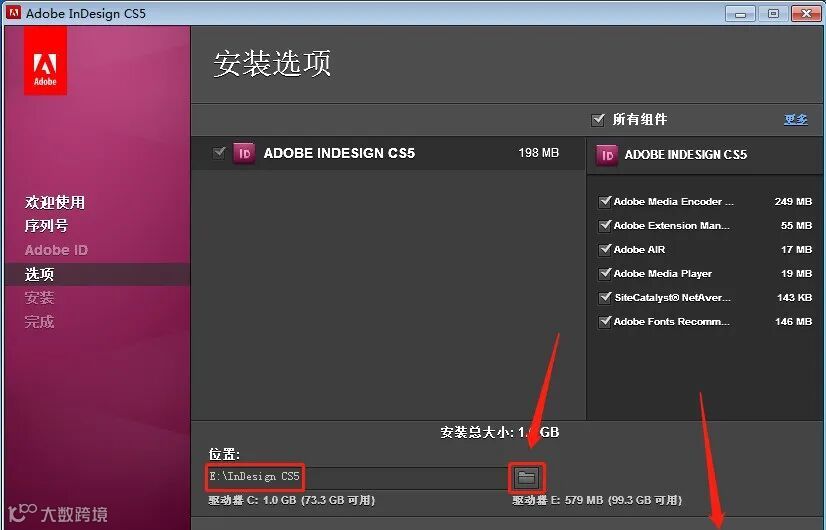Click the Adobe AIR label text
Screen dimensions: 826x530
pyautogui.click(x=640, y=249)
